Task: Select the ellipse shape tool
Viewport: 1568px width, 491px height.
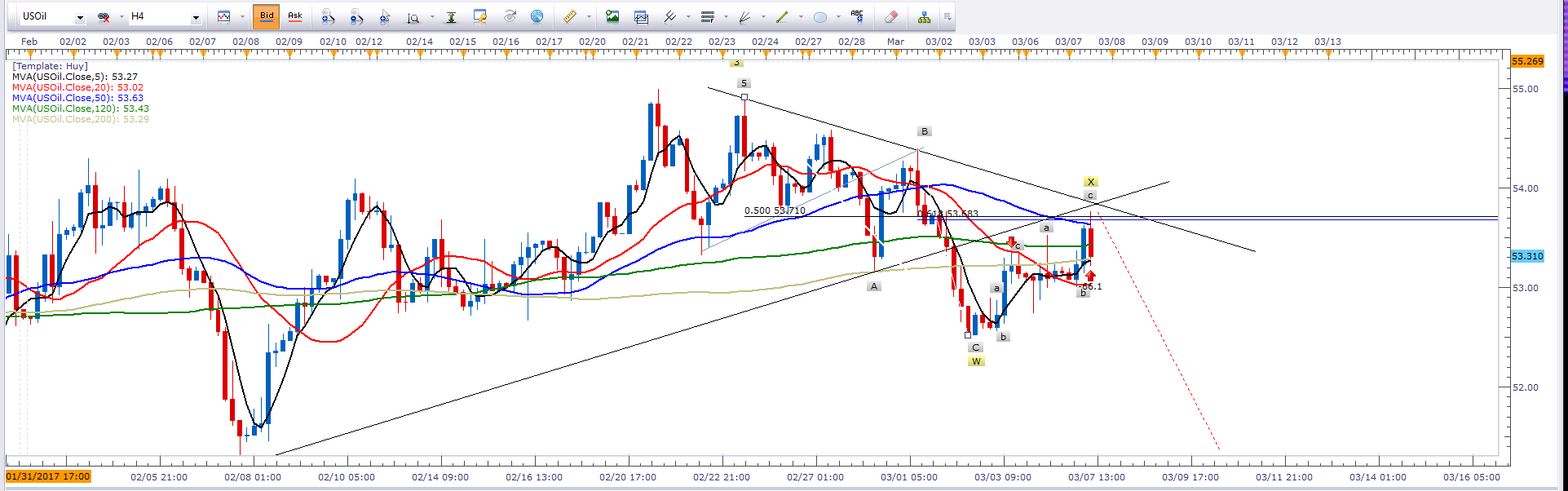Action: coord(820,16)
